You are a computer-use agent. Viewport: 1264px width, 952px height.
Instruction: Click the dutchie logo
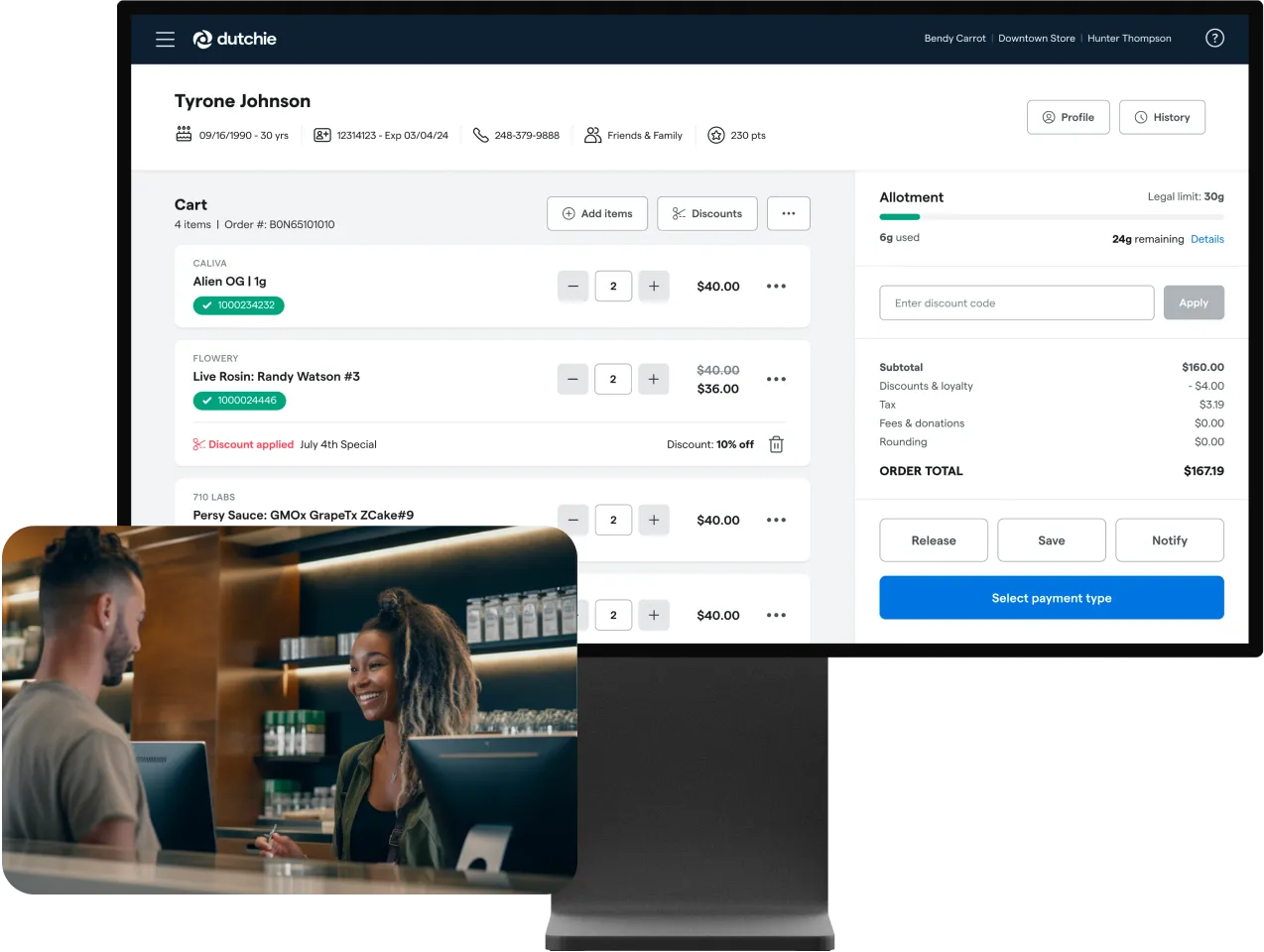234,39
